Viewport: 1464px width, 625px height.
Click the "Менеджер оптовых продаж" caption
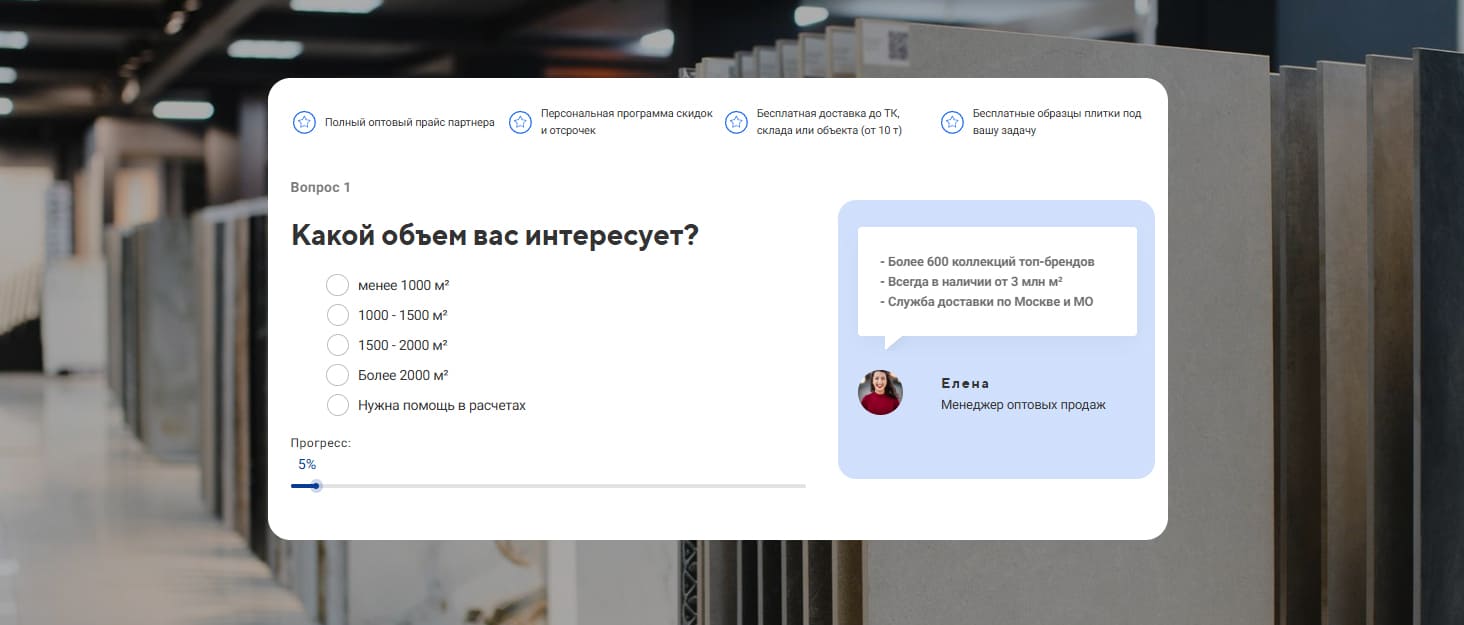coord(1023,405)
